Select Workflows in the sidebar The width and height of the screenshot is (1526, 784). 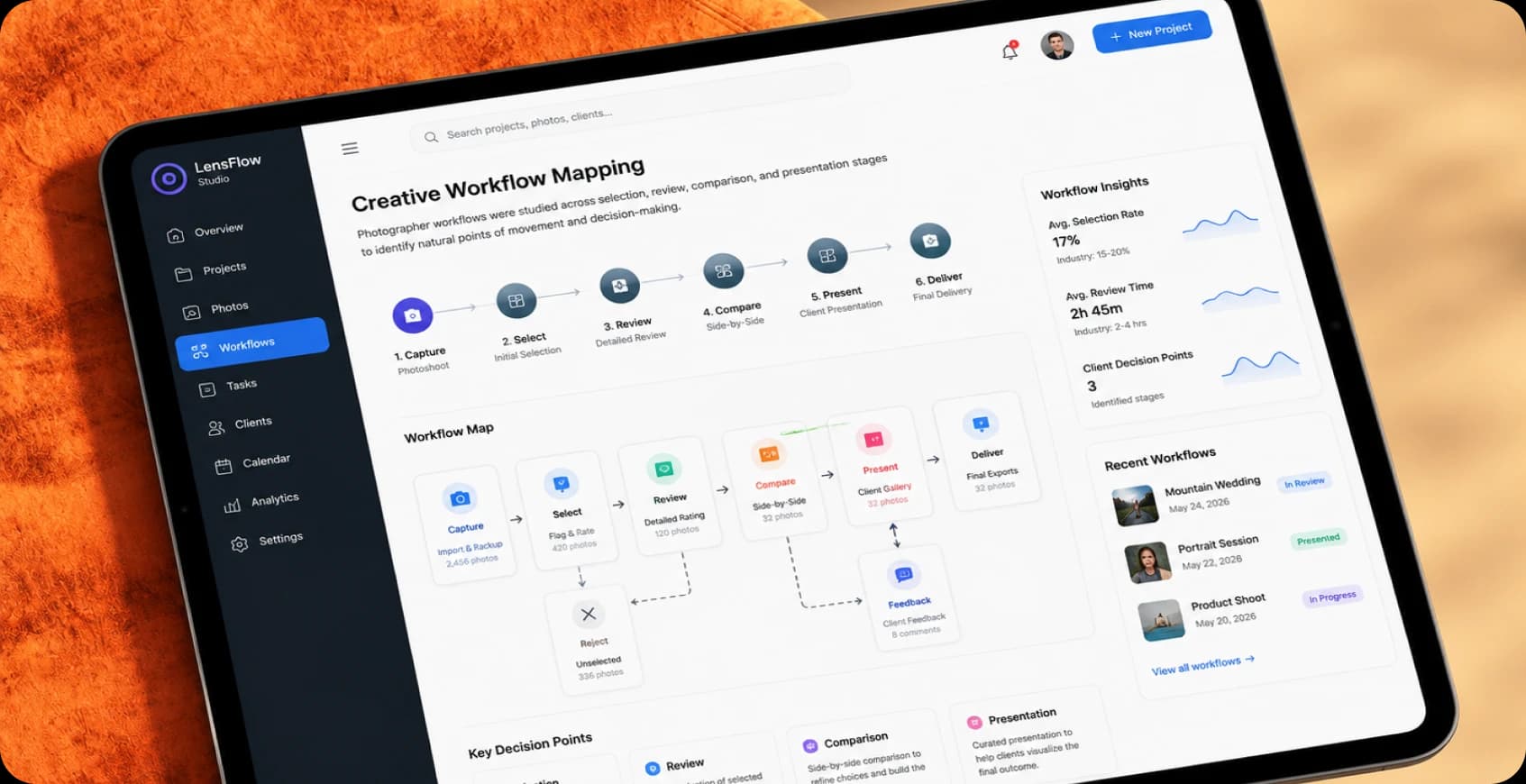[x=251, y=344]
